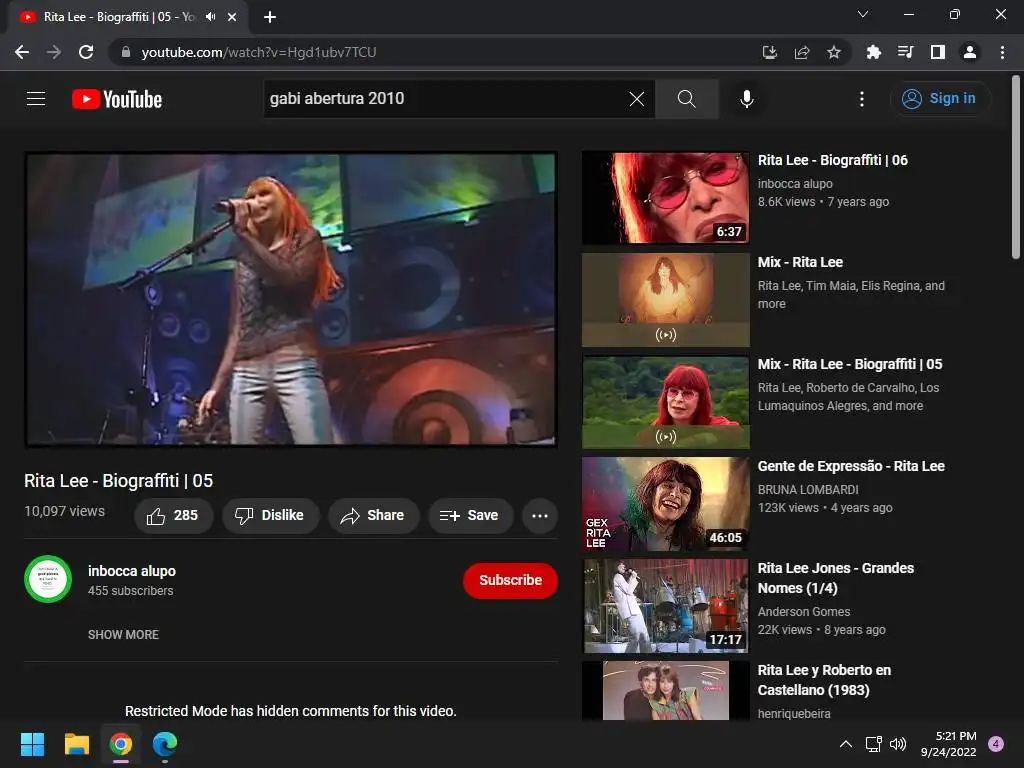Open Chrome extensions puzzle icon
This screenshot has width=1024, height=768.
click(x=874, y=52)
